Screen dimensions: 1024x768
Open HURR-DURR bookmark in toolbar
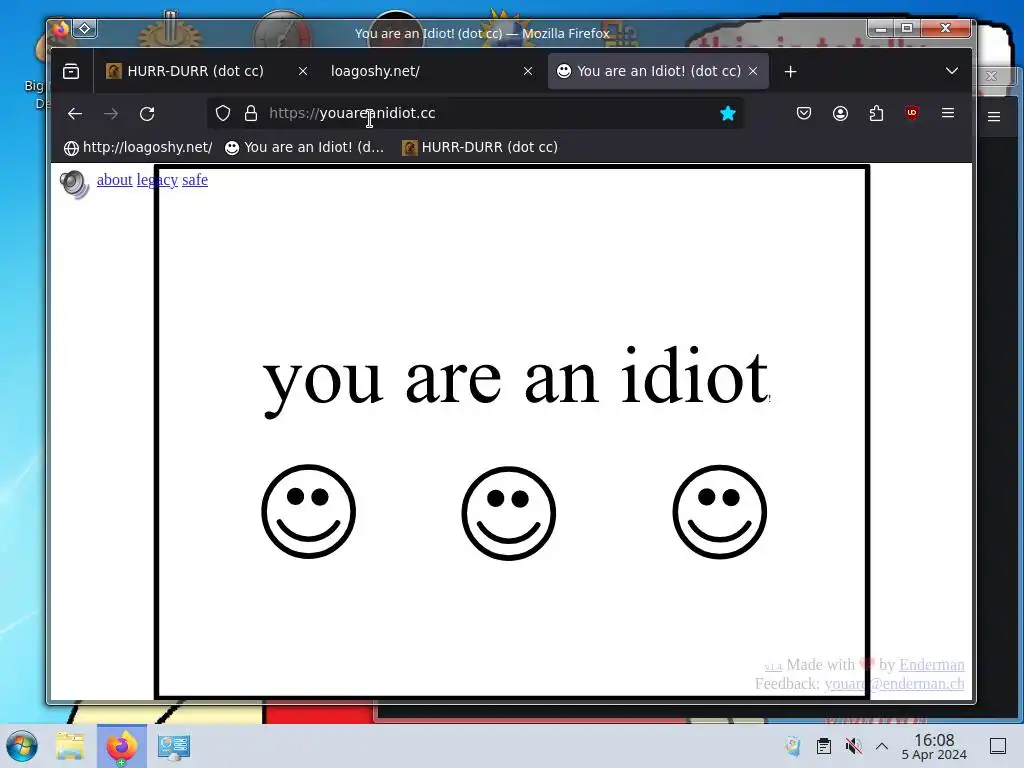pyautogui.click(x=480, y=148)
